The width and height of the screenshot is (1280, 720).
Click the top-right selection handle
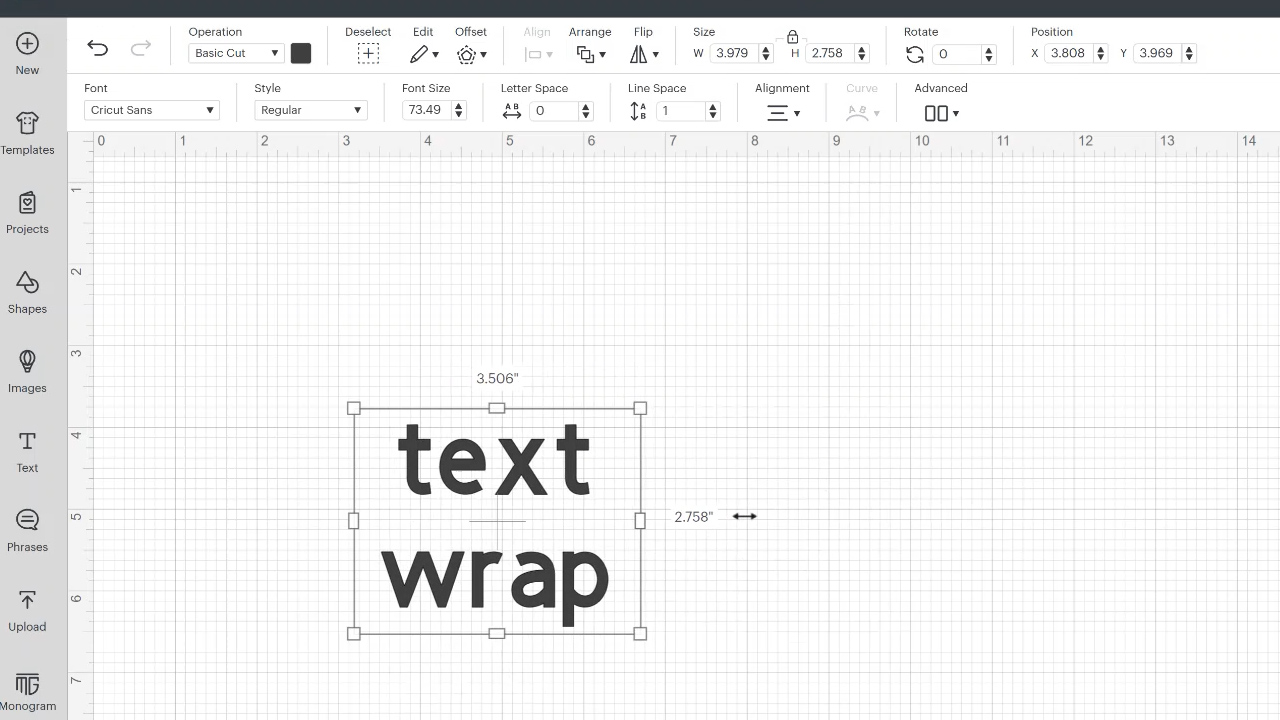(x=640, y=408)
